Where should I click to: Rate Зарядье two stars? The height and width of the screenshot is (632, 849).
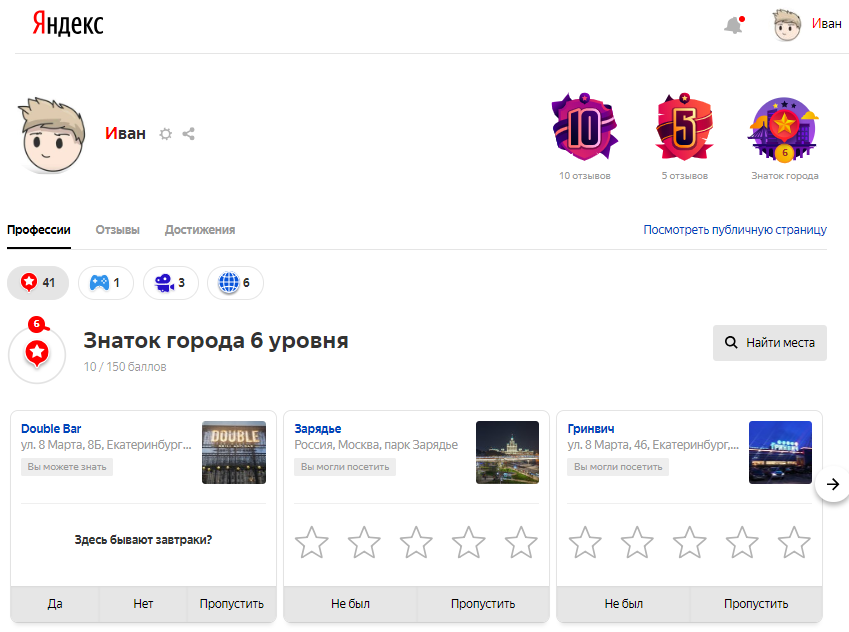pos(364,542)
